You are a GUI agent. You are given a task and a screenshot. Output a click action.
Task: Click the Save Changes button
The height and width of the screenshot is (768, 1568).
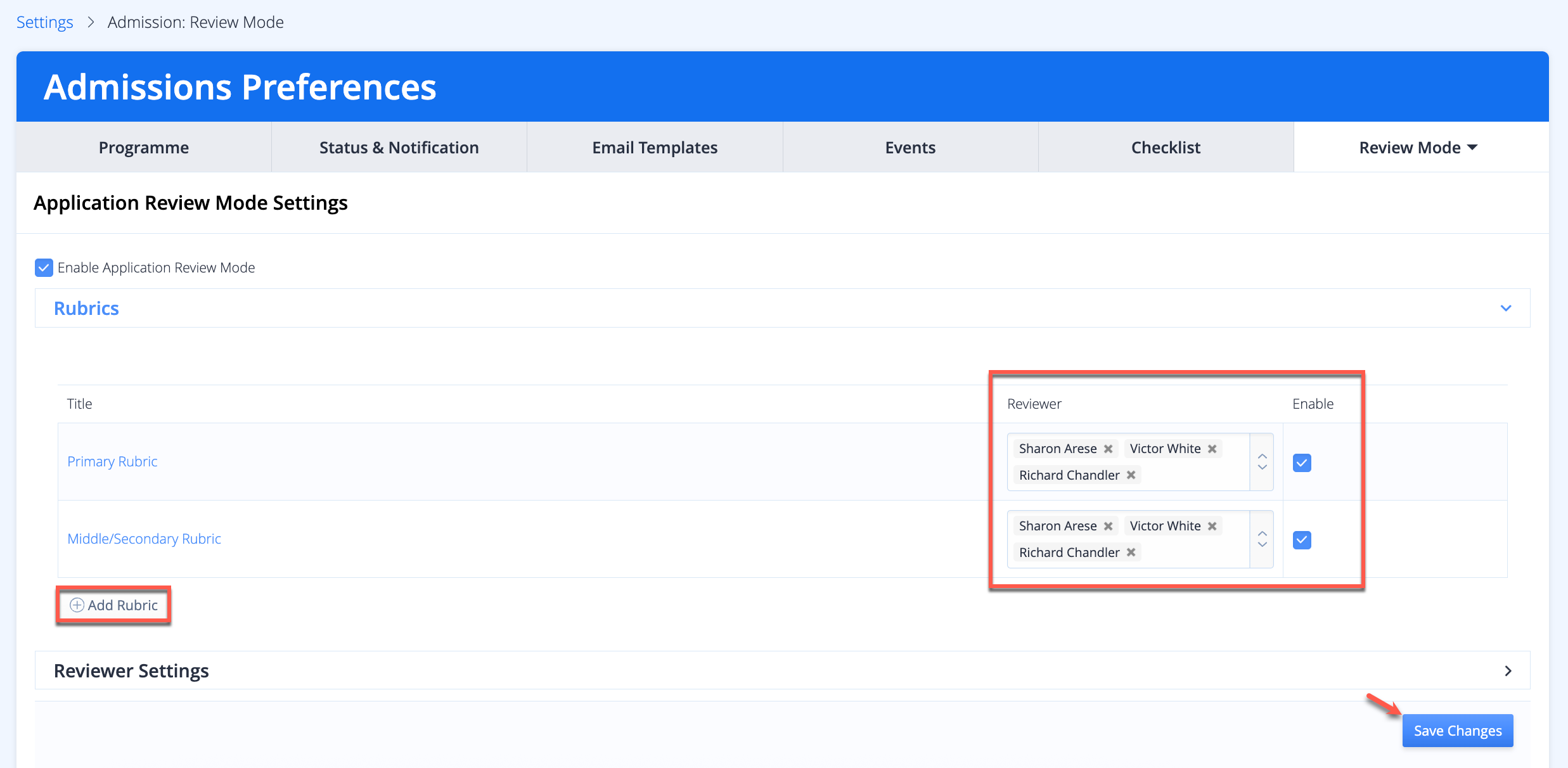1457,731
